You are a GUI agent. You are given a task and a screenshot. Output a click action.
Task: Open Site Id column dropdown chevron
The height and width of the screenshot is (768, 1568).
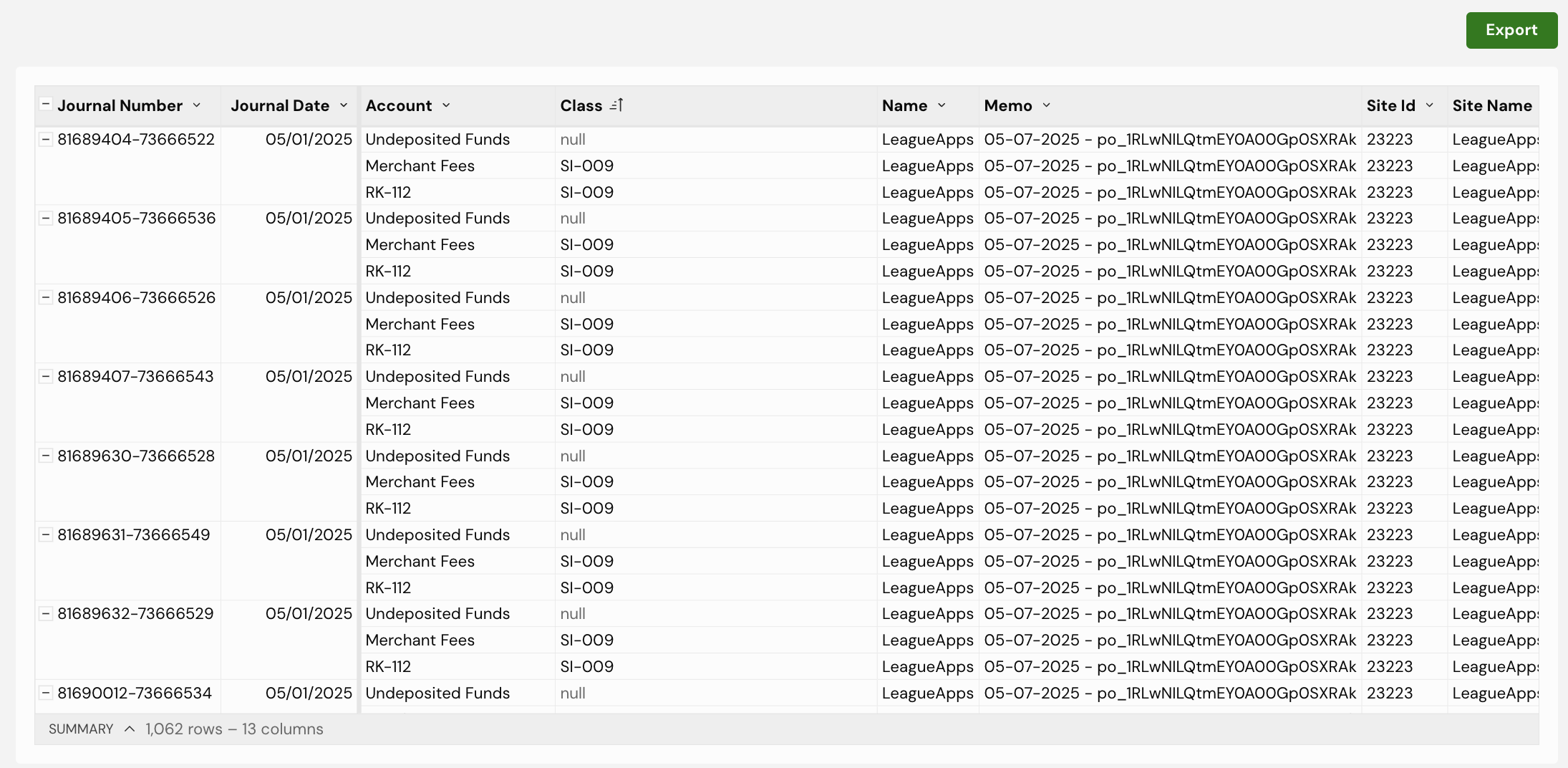(x=1429, y=105)
